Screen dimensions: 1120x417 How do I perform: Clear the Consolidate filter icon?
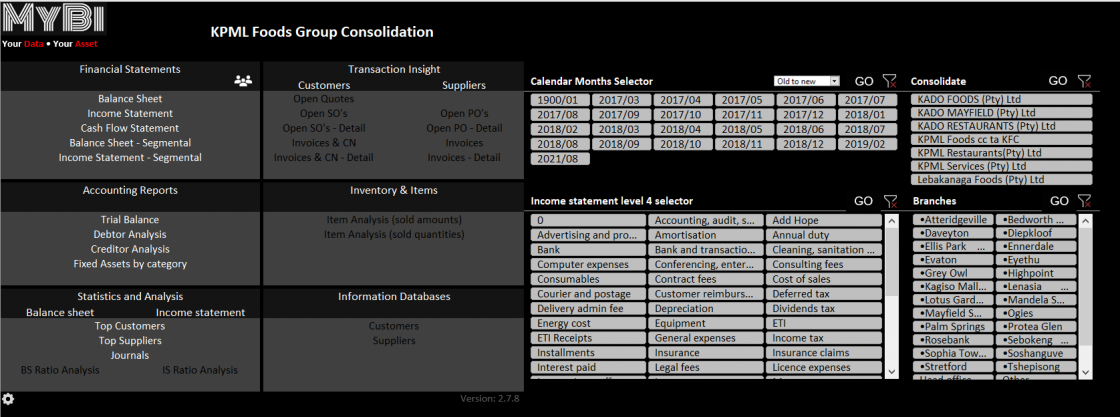tap(1086, 81)
